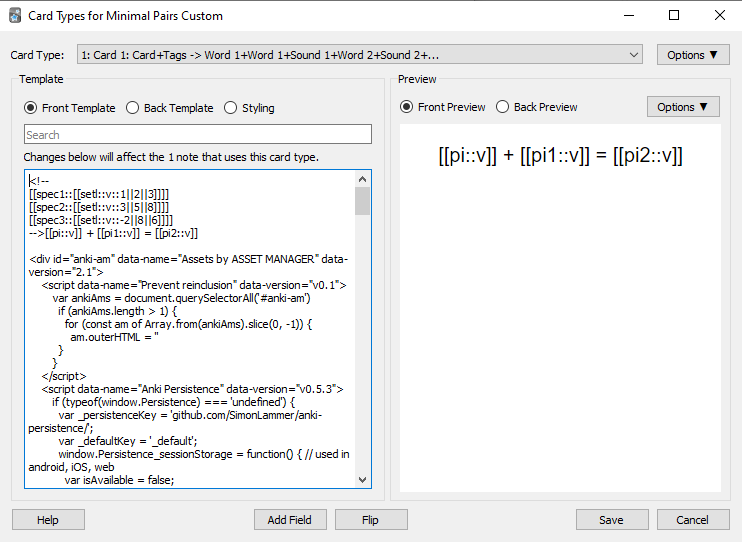Click the Flip button

coord(371,520)
